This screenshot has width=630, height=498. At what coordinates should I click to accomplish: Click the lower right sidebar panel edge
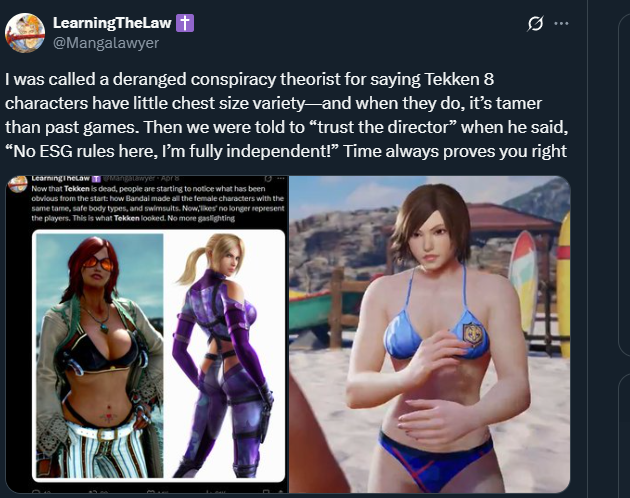[624, 436]
